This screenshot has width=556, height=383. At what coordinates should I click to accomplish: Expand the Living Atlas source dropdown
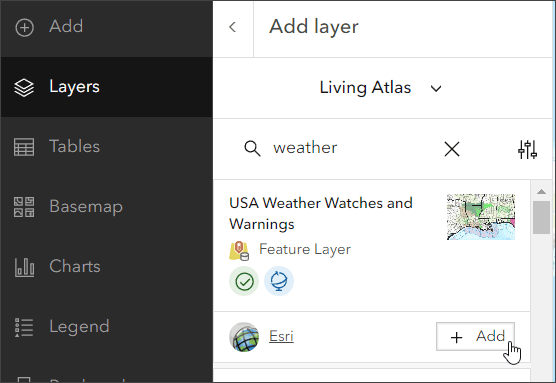click(x=381, y=88)
